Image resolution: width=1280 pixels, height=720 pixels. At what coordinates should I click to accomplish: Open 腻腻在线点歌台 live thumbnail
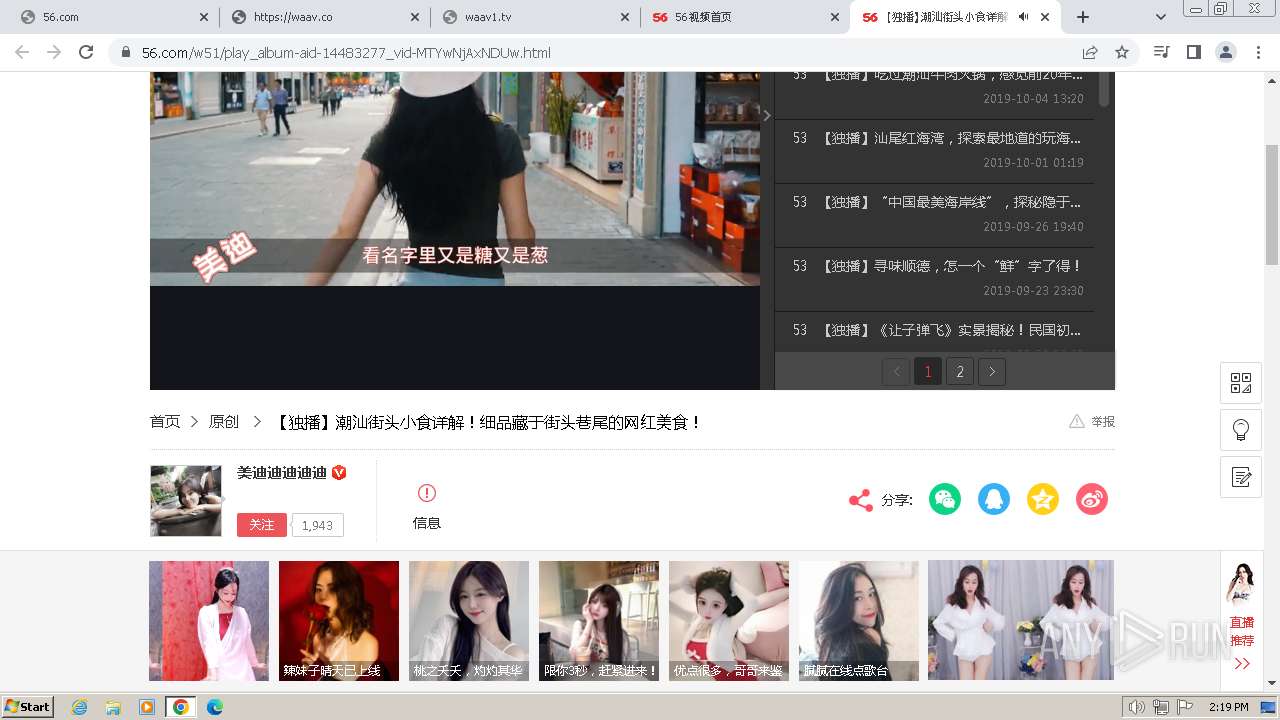[x=859, y=621]
